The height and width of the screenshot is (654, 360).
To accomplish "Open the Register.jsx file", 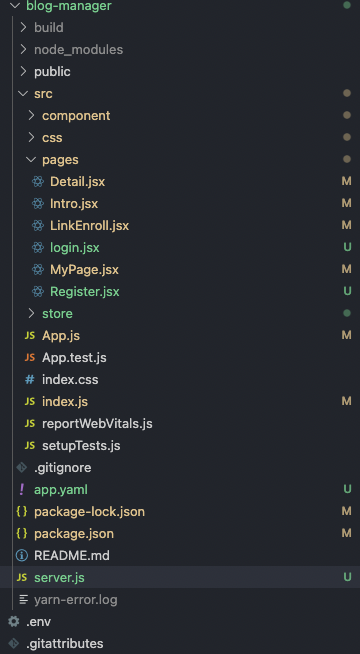I will [x=85, y=292].
